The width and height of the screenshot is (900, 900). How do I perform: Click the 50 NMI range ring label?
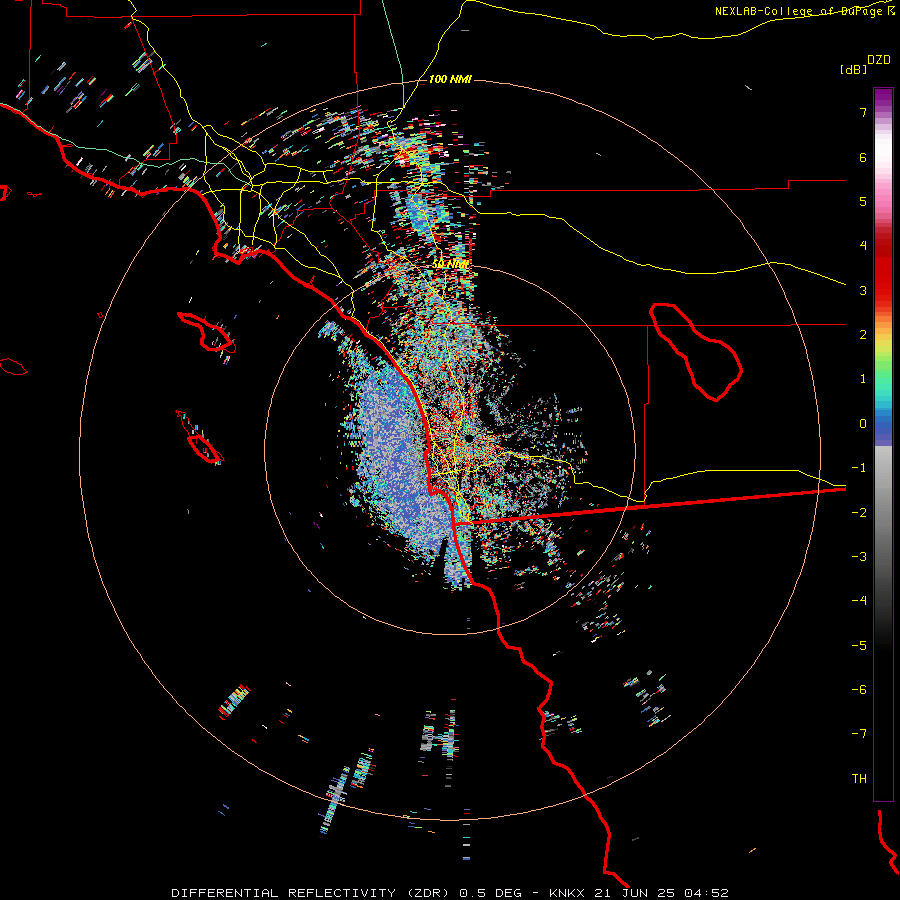pyautogui.click(x=451, y=264)
